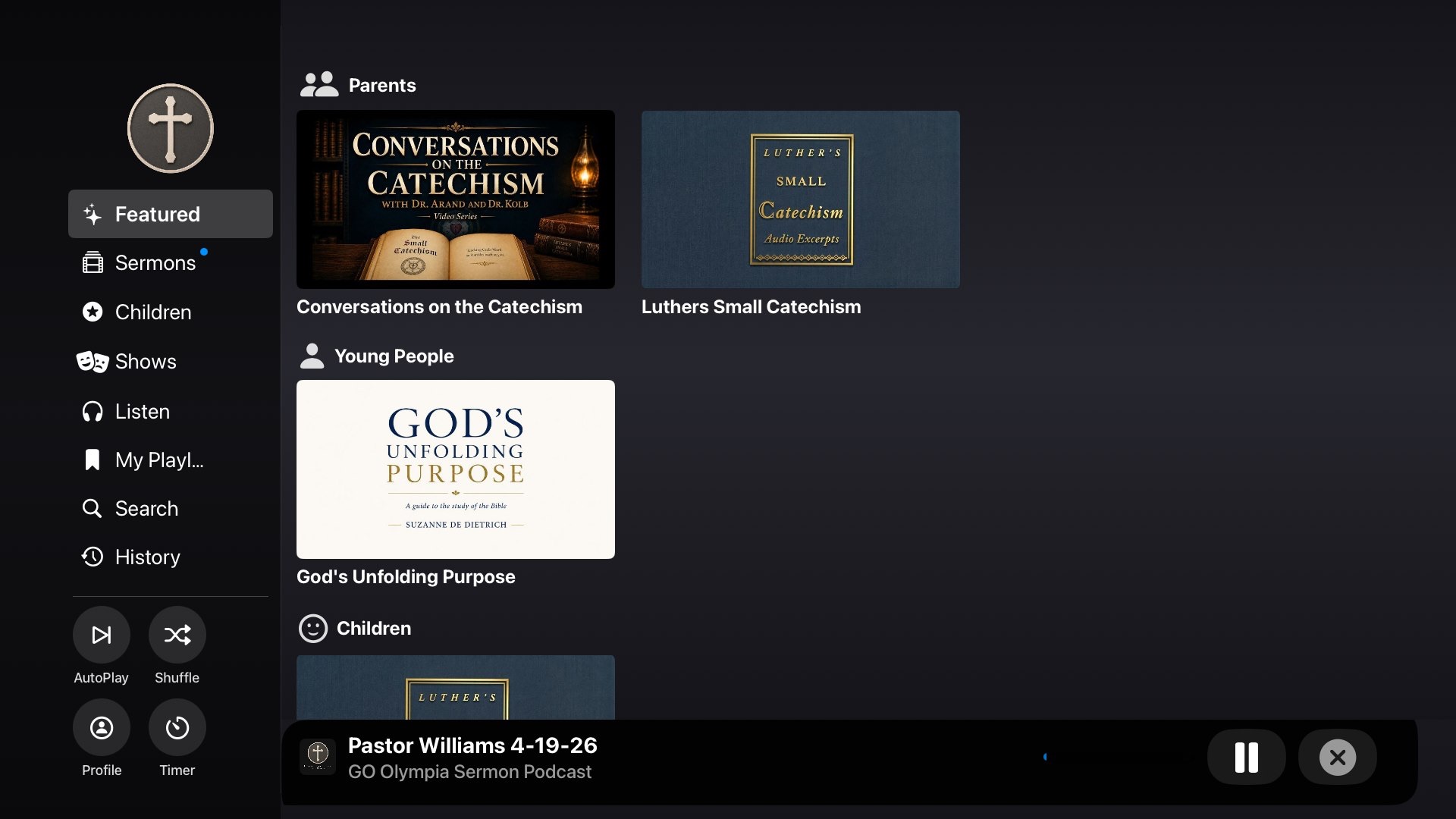1456x819 pixels.
Task: Click the headphones Listen icon
Action: 93,411
